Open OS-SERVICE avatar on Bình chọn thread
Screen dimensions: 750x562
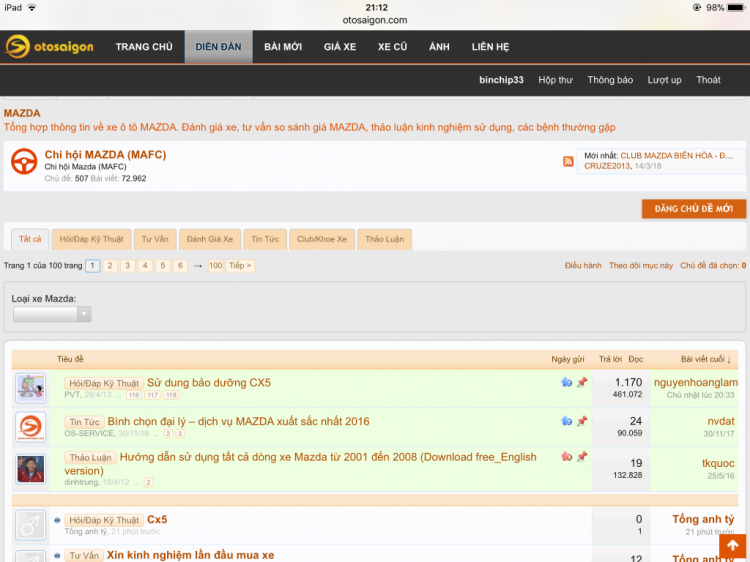pos(31,427)
